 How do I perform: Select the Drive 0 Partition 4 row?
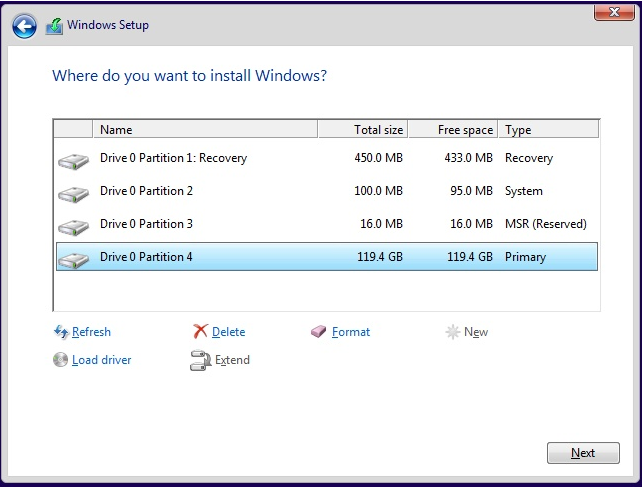point(327,257)
